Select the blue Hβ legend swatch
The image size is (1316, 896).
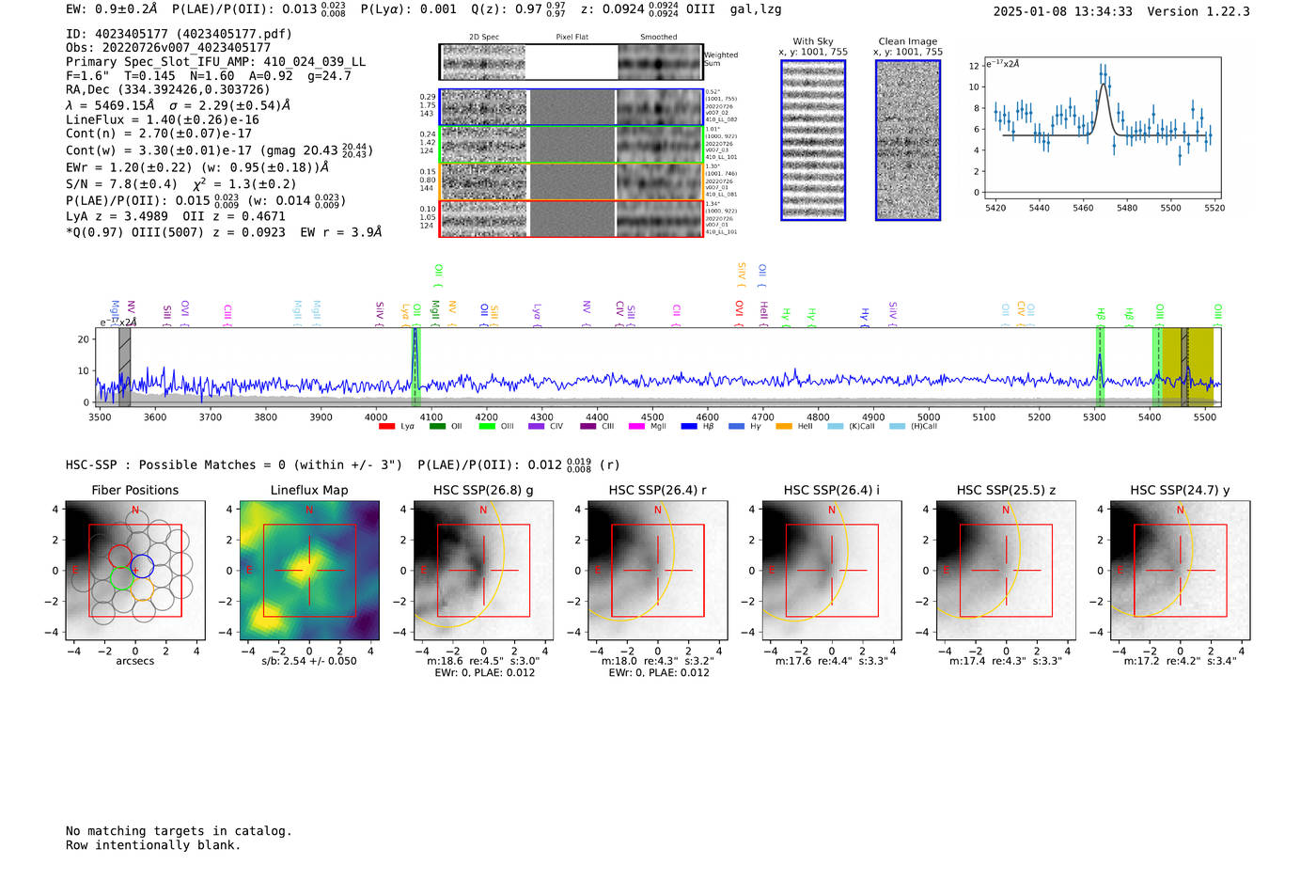click(x=689, y=427)
